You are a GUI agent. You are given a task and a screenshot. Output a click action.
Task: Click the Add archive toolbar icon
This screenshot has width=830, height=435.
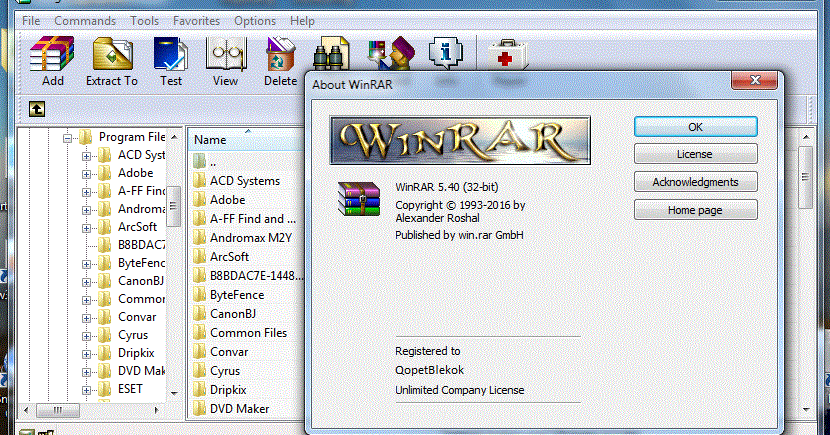(x=52, y=53)
